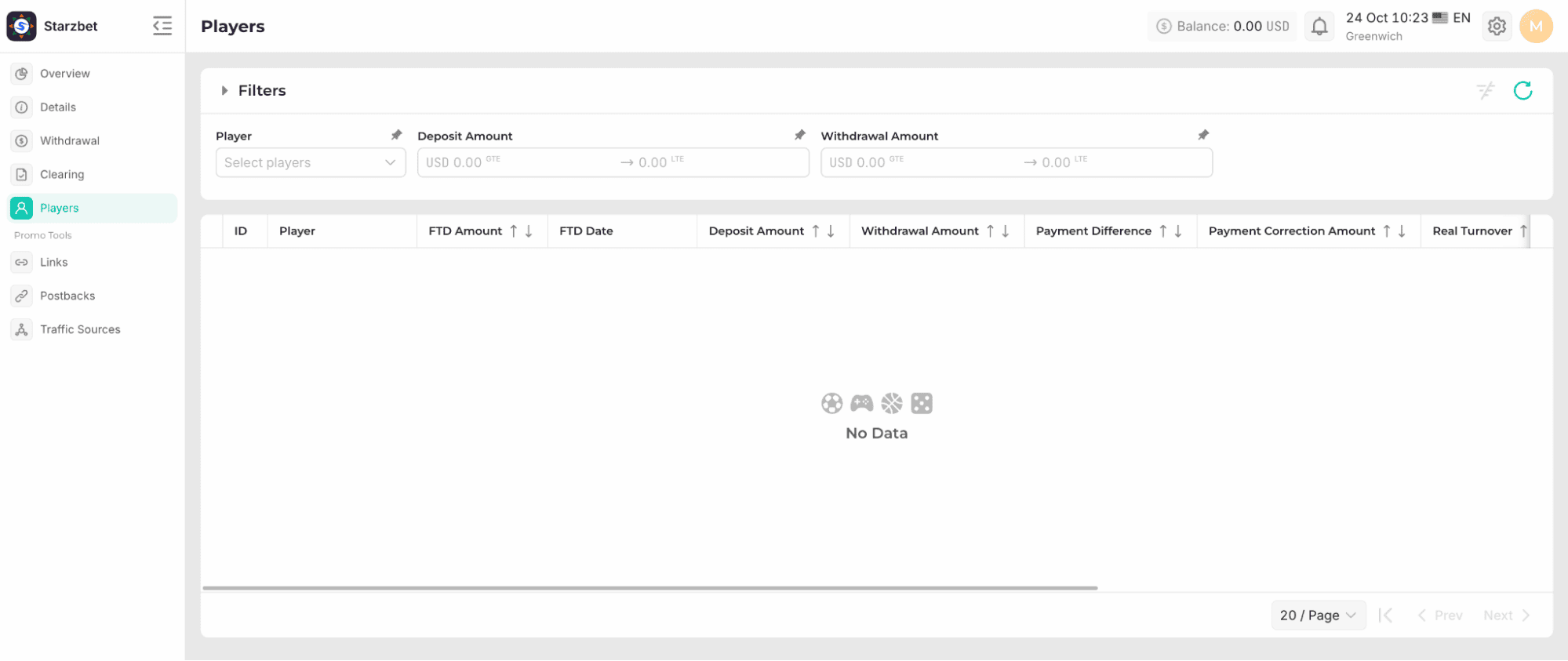The height and width of the screenshot is (661, 1568).
Task: Click the Starzbet logo icon
Action: [x=21, y=26]
